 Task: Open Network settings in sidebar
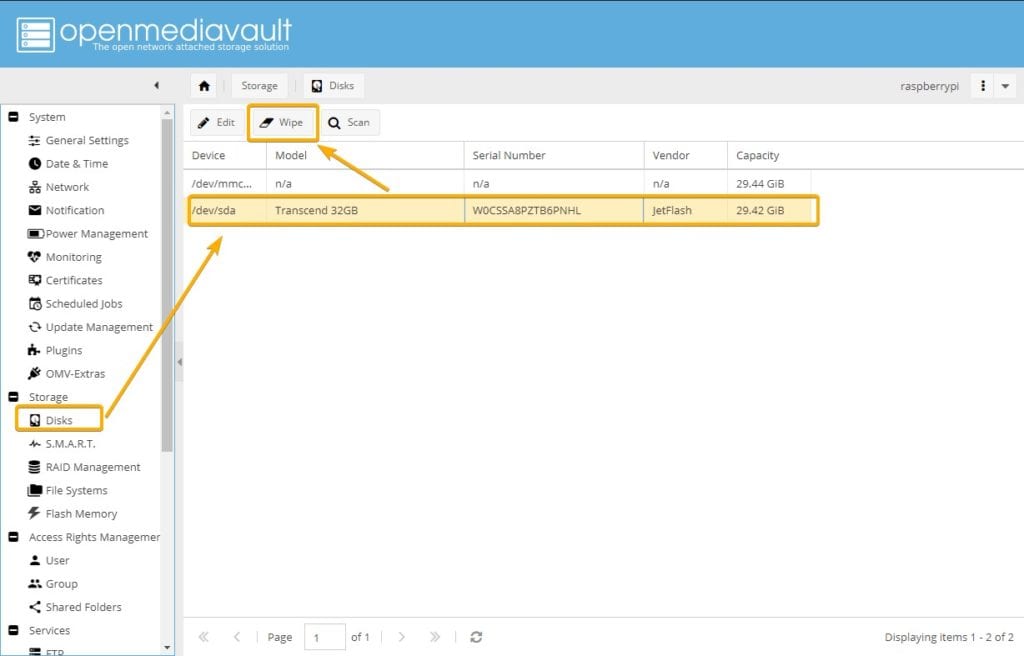(x=67, y=187)
